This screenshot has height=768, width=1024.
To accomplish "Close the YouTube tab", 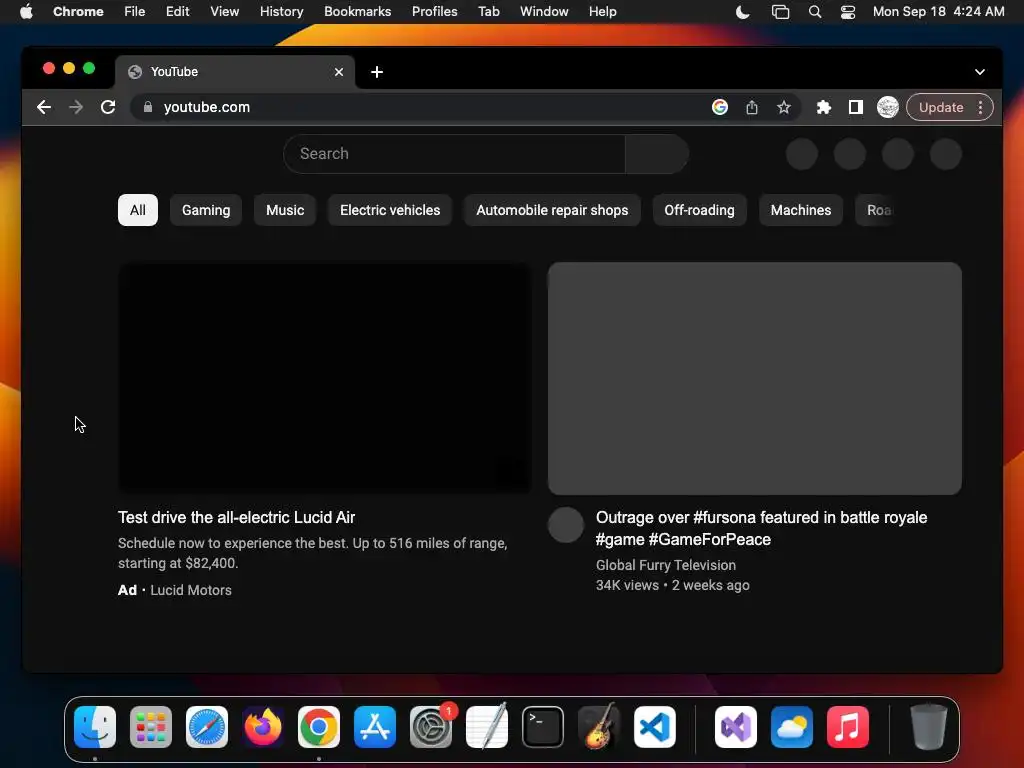I will click(x=339, y=72).
